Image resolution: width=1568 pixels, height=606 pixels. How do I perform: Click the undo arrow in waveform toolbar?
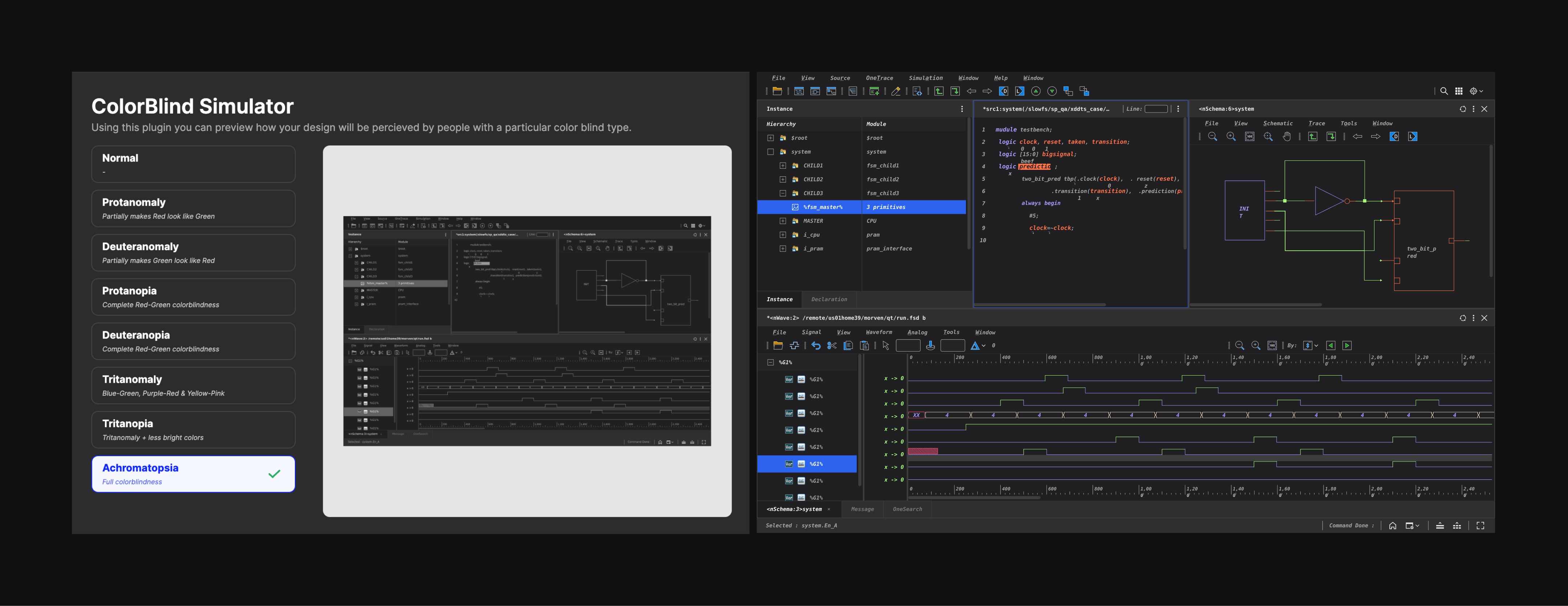pyautogui.click(x=816, y=345)
